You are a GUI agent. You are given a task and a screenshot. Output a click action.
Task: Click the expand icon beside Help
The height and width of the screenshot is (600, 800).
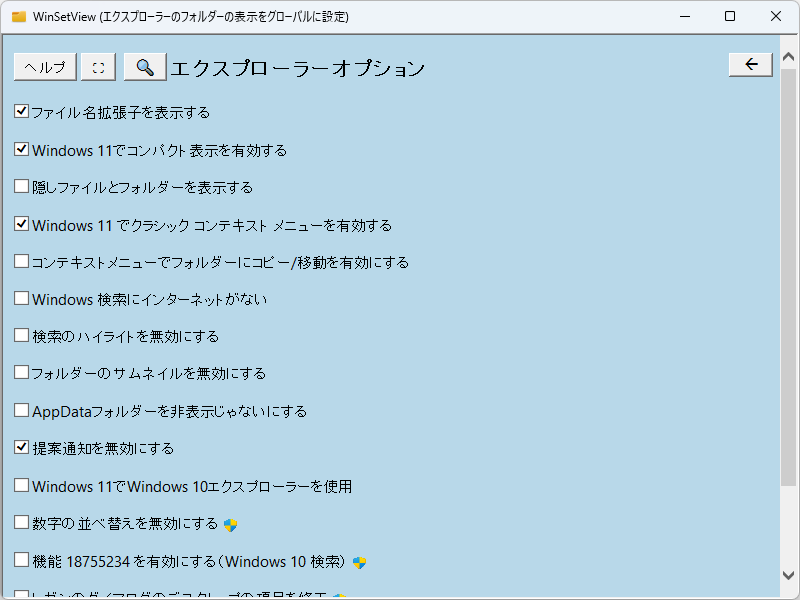tap(96, 66)
